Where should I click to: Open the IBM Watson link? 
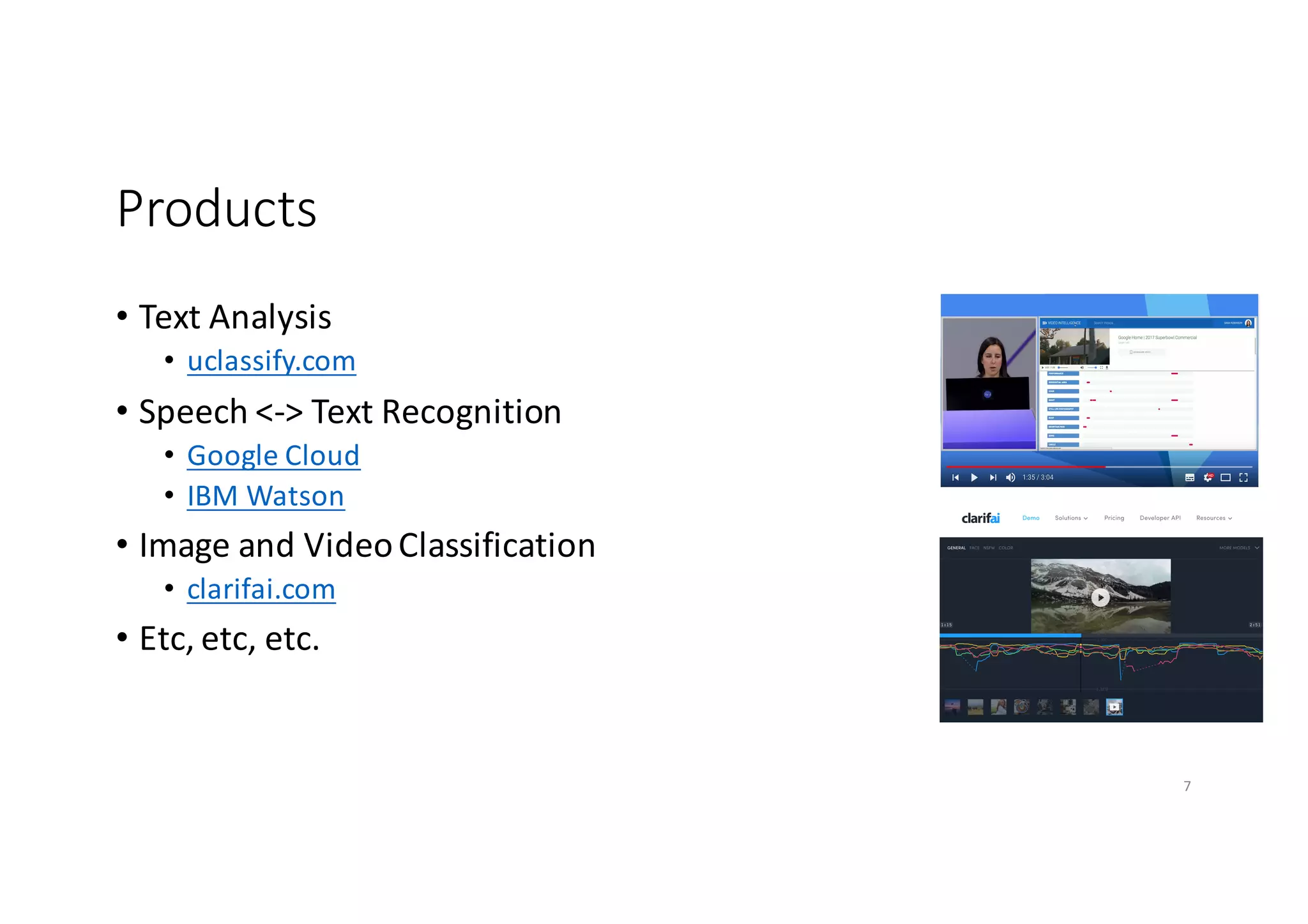click(x=266, y=497)
